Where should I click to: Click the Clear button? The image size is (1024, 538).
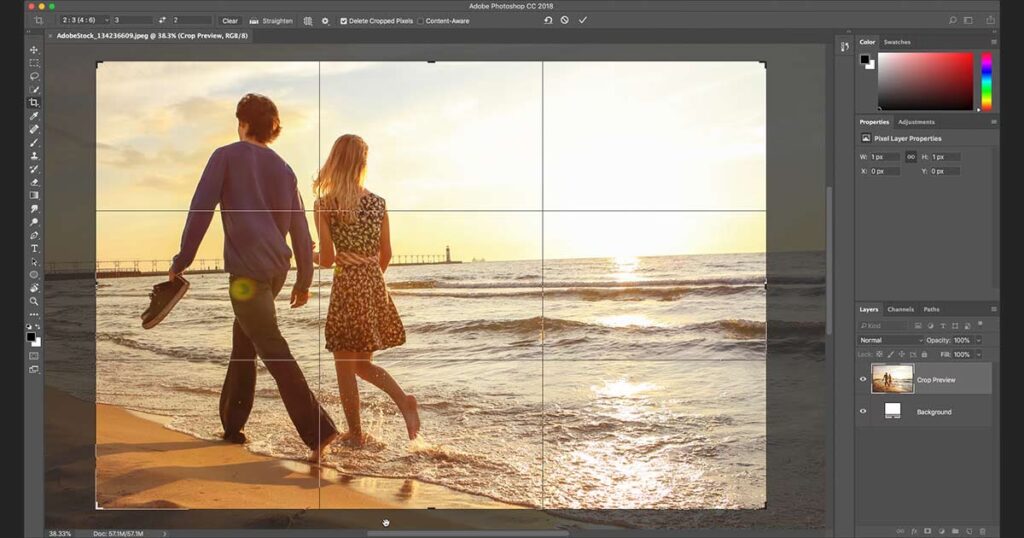pyautogui.click(x=230, y=20)
